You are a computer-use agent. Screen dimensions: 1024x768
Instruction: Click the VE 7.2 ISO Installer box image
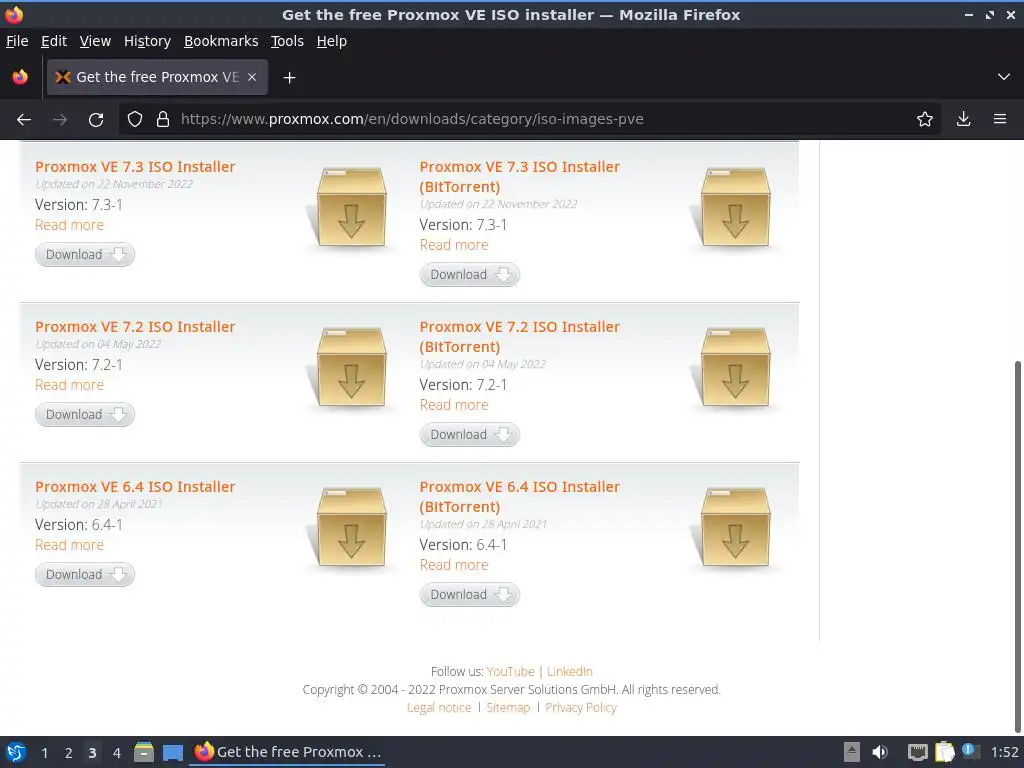(351, 367)
